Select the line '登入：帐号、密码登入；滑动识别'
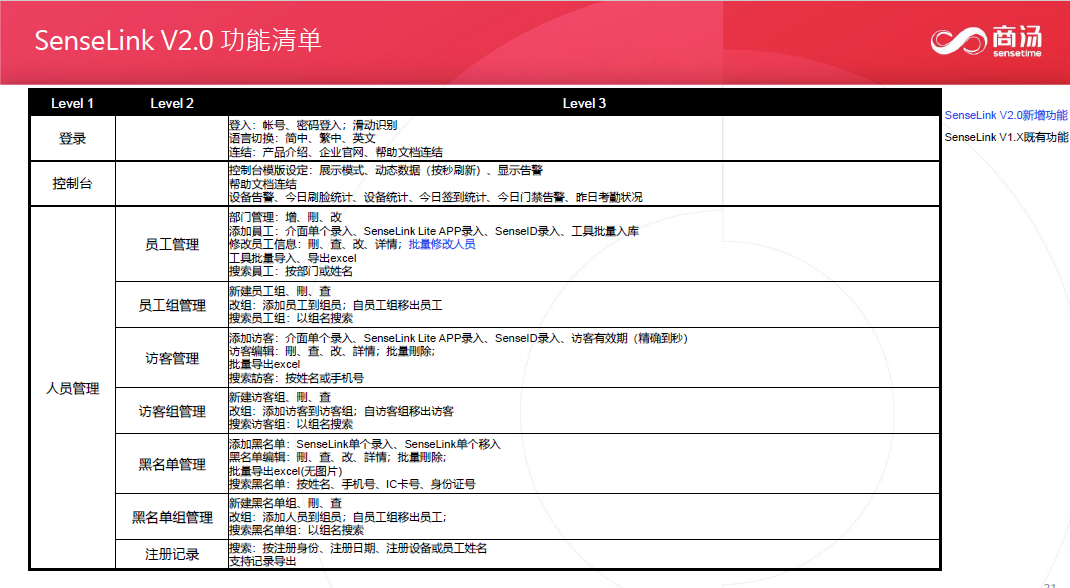 [x=313, y=125]
